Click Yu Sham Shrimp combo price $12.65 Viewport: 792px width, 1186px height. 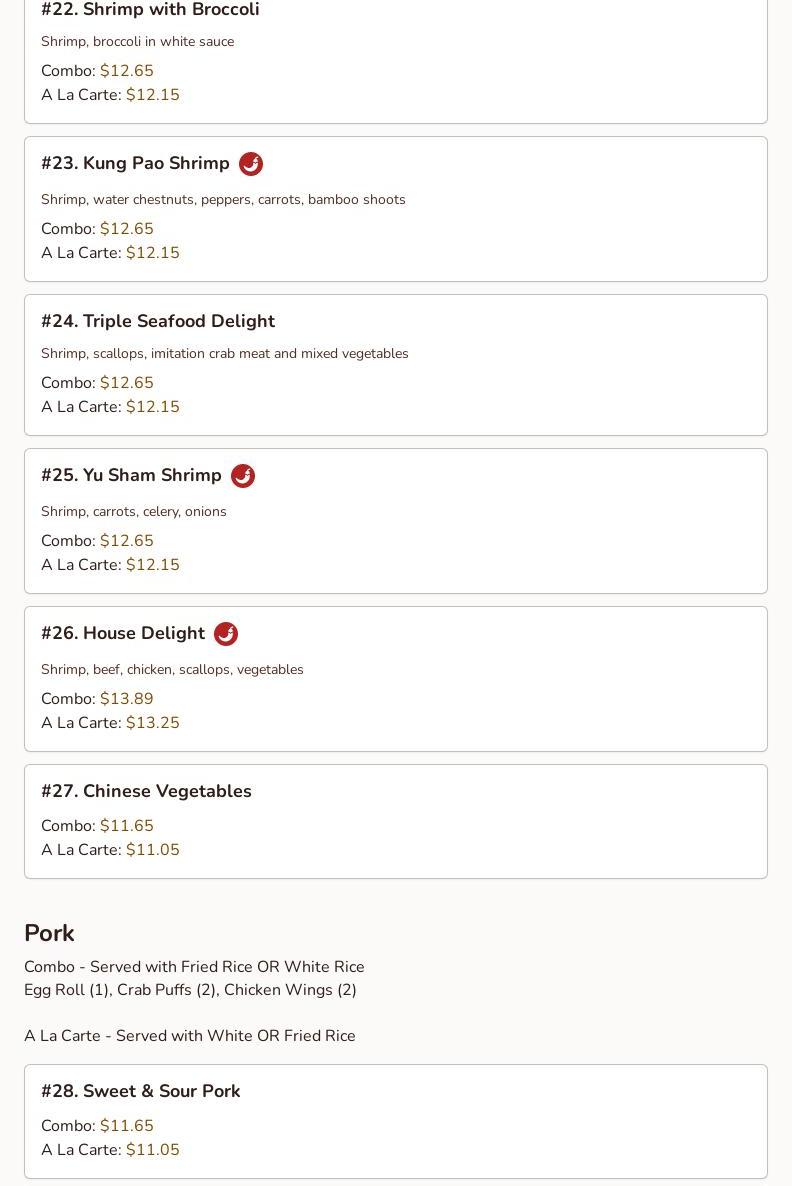coord(126,540)
